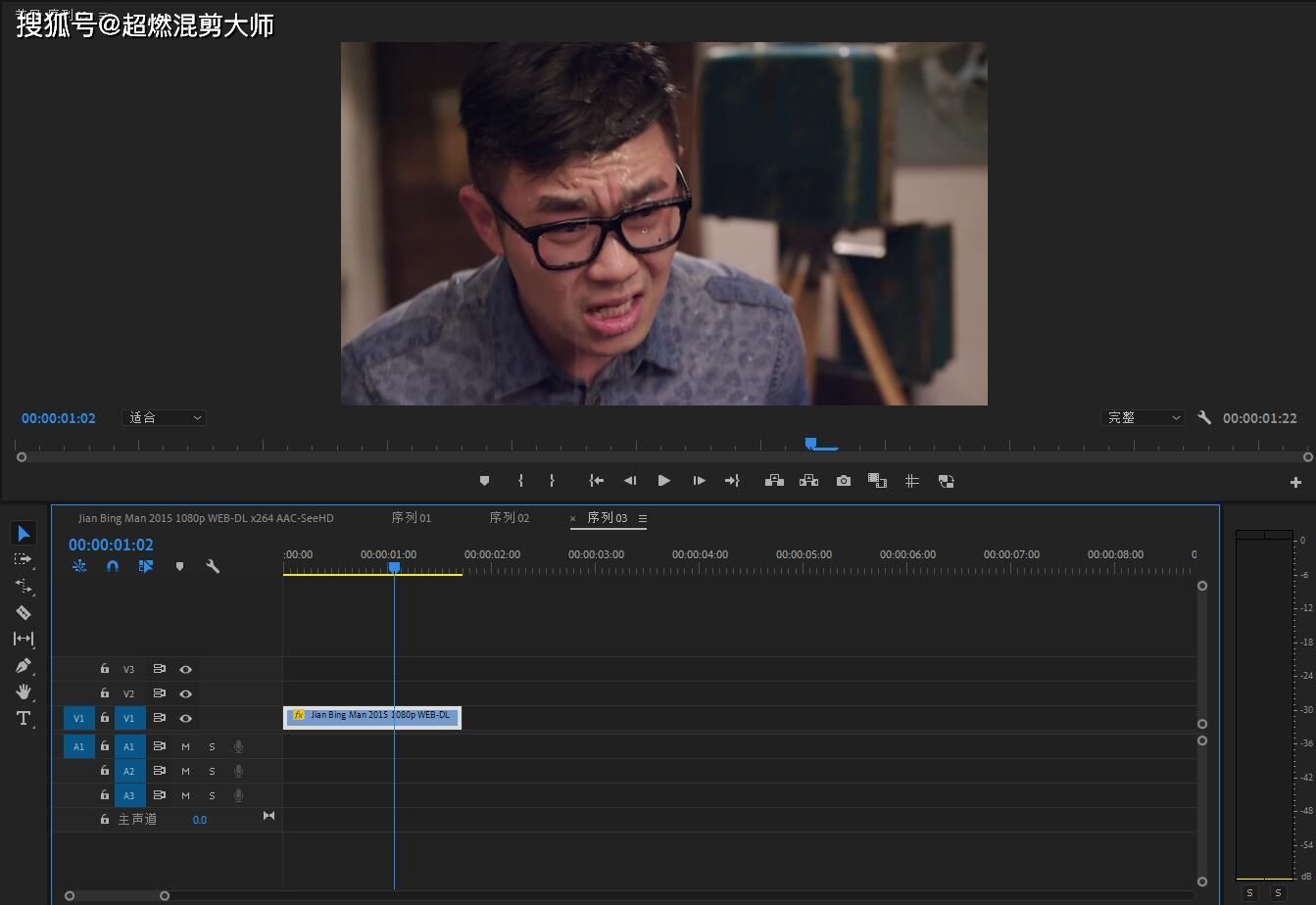Select the Selection arrow tool

coord(24,533)
